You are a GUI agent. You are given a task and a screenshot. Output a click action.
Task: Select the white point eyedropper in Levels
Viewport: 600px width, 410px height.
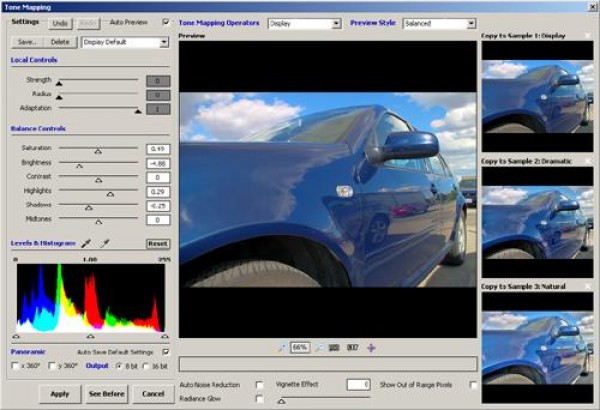pyautogui.click(x=104, y=243)
